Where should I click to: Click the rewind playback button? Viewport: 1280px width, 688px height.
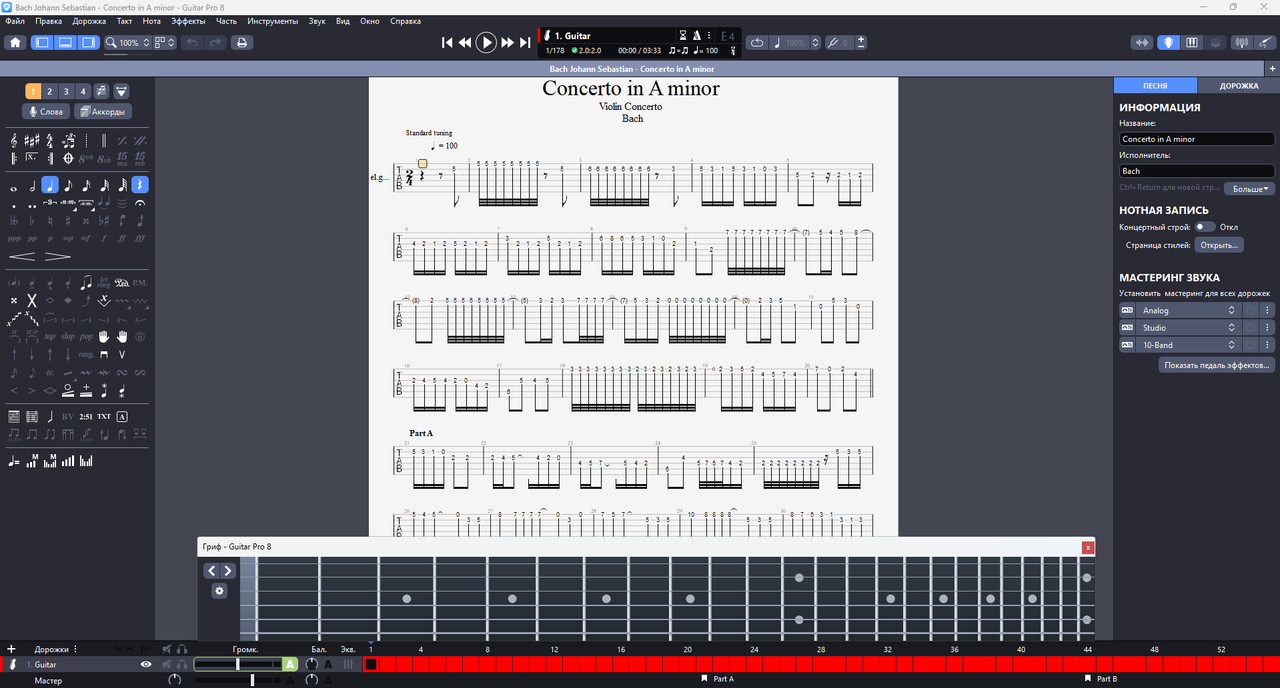coord(465,43)
